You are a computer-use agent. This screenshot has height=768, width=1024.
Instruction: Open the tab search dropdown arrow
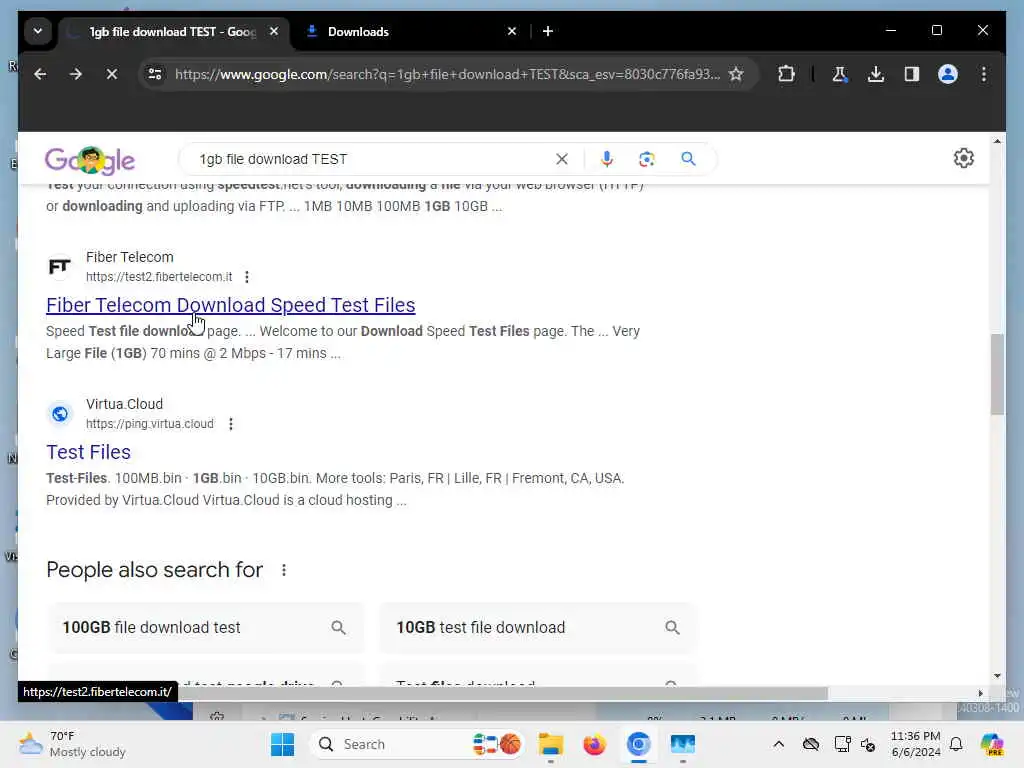click(38, 31)
